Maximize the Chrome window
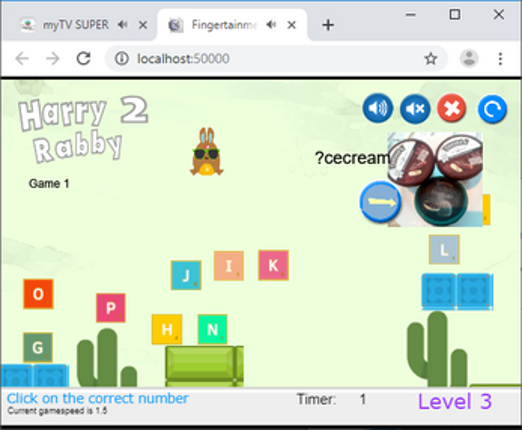 coord(455,14)
